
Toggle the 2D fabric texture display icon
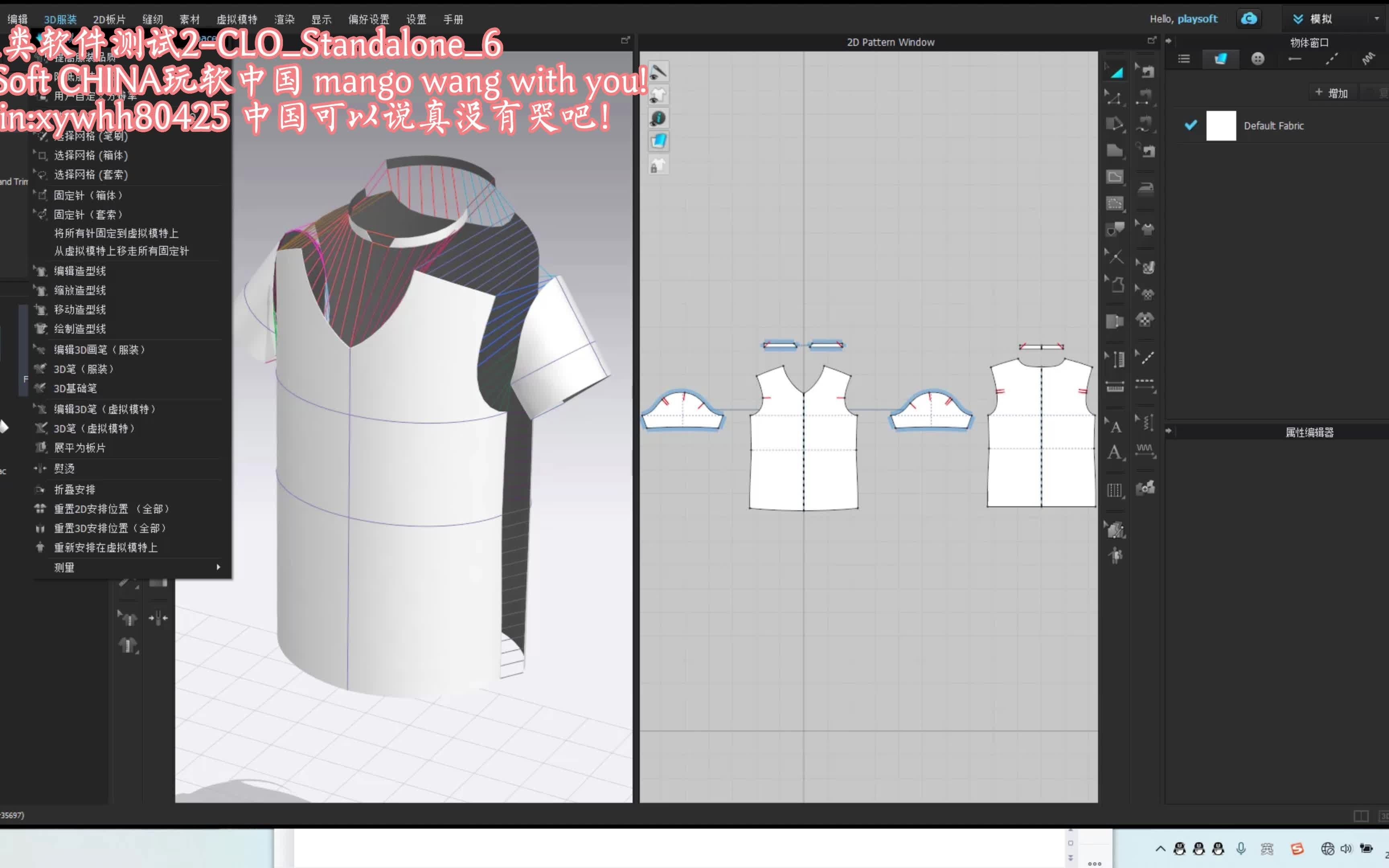click(658, 141)
